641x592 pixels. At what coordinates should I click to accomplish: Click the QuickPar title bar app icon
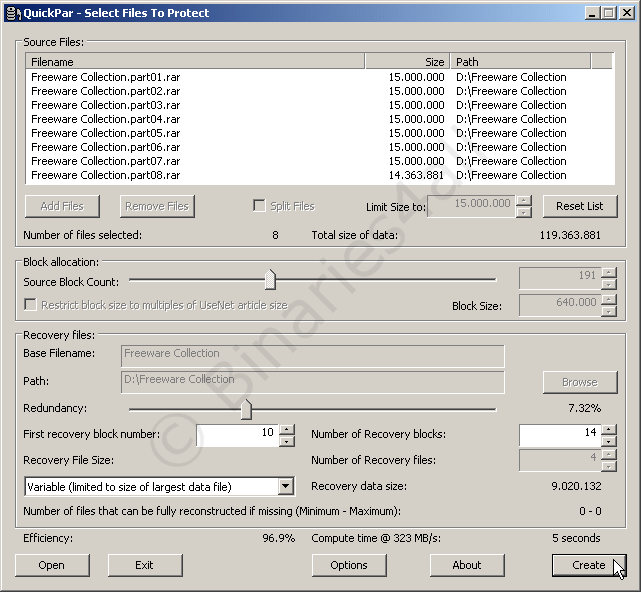[x=13, y=13]
